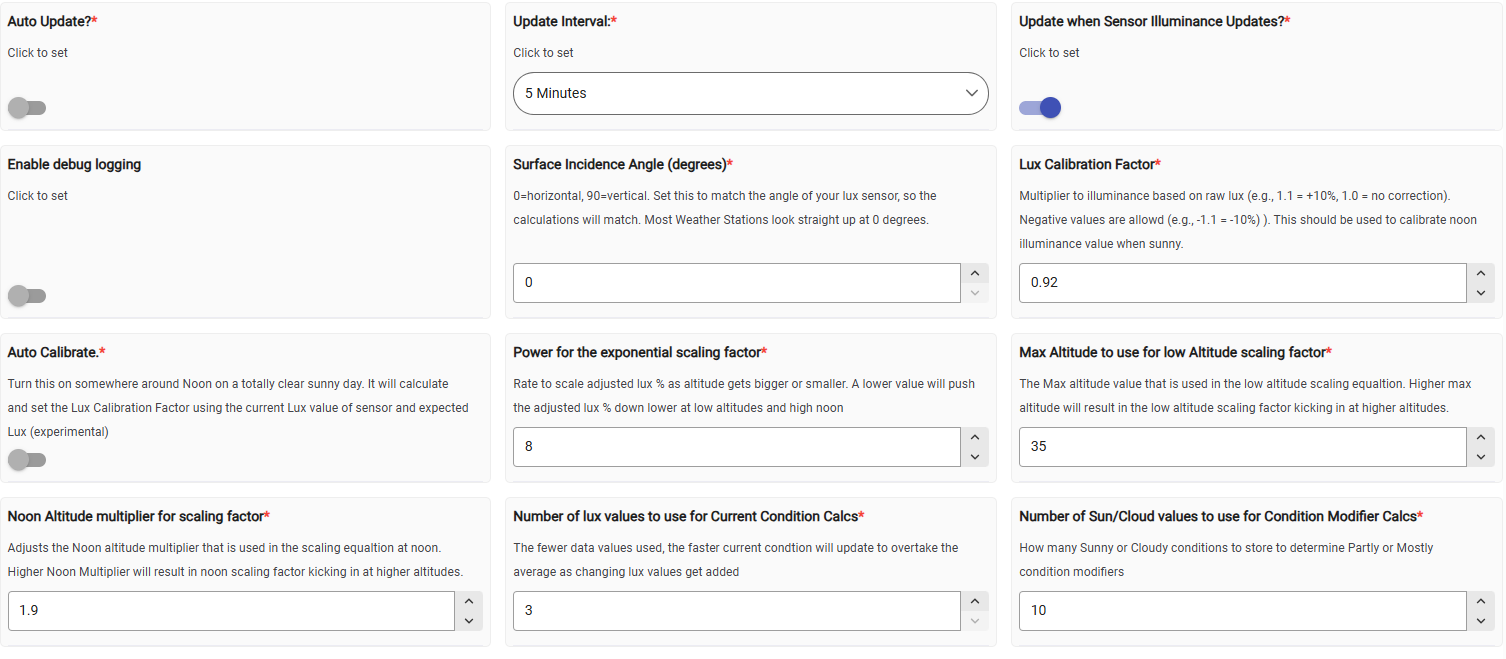The image size is (1506, 659).
Task: Increase Noon Altitude multiplier with up arrow
Action: [x=469, y=601]
